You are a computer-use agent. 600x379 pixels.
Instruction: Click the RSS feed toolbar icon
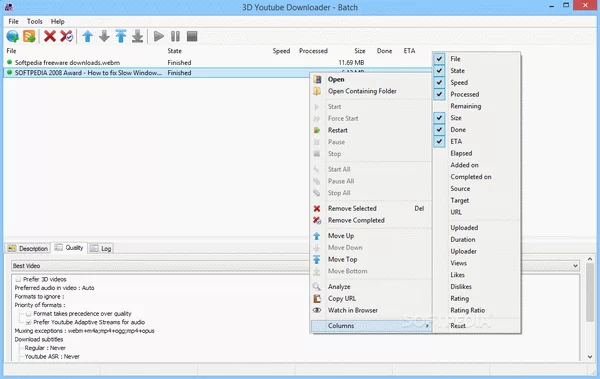pos(29,36)
